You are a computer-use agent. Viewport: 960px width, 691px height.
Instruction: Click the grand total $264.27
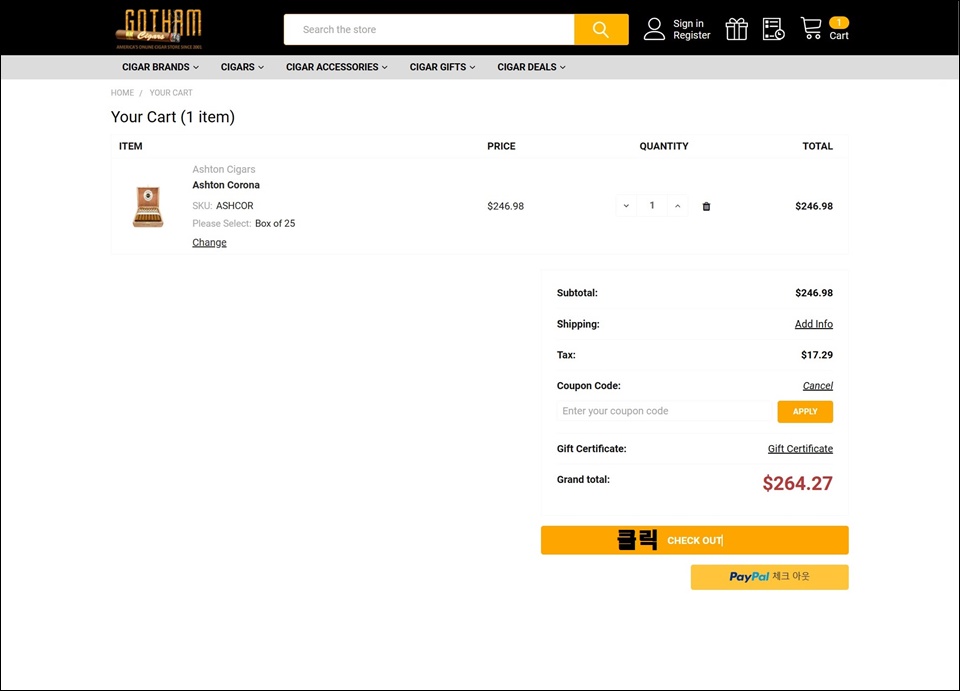(x=797, y=484)
